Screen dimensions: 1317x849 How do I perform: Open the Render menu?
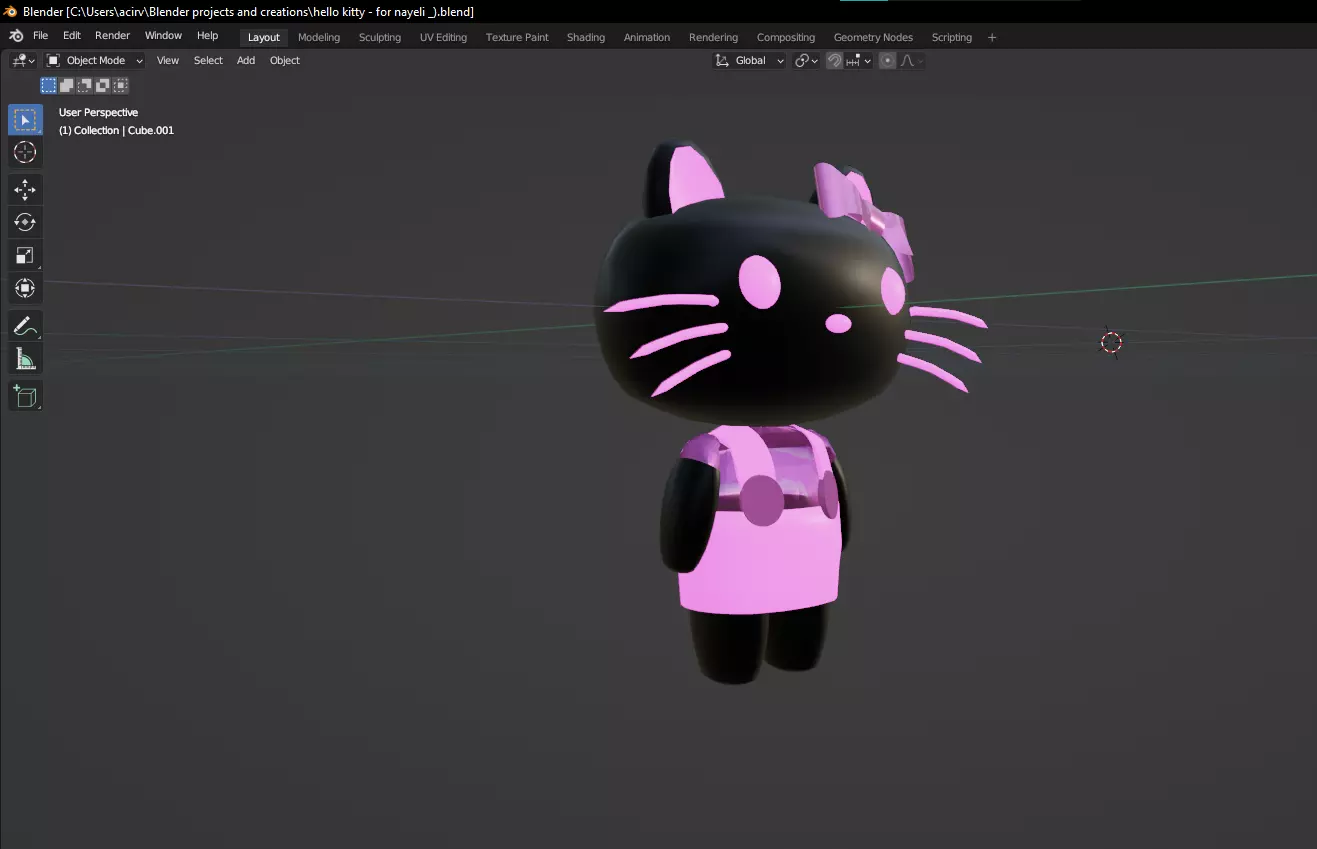(x=113, y=36)
